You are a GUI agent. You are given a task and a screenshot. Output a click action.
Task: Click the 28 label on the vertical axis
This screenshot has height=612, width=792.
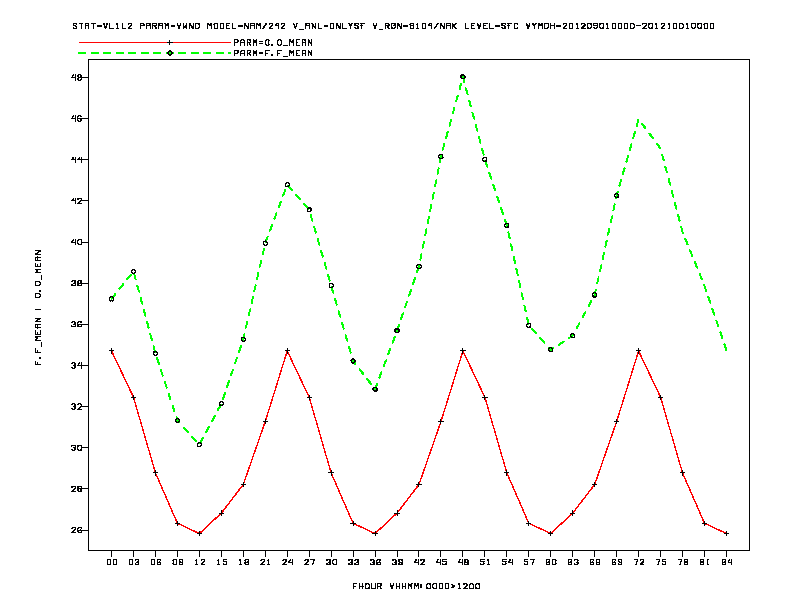(x=76, y=489)
